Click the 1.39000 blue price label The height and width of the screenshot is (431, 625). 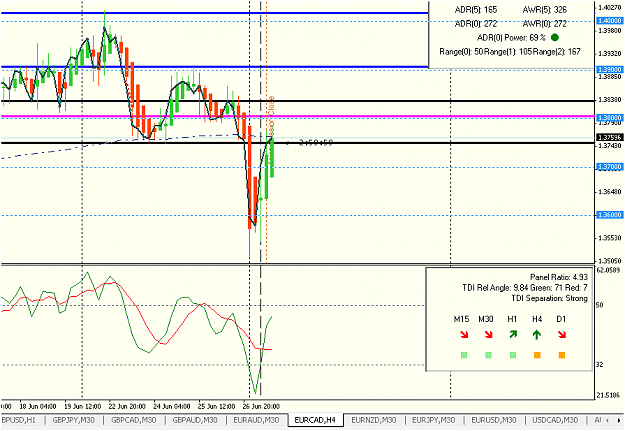[609, 69]
